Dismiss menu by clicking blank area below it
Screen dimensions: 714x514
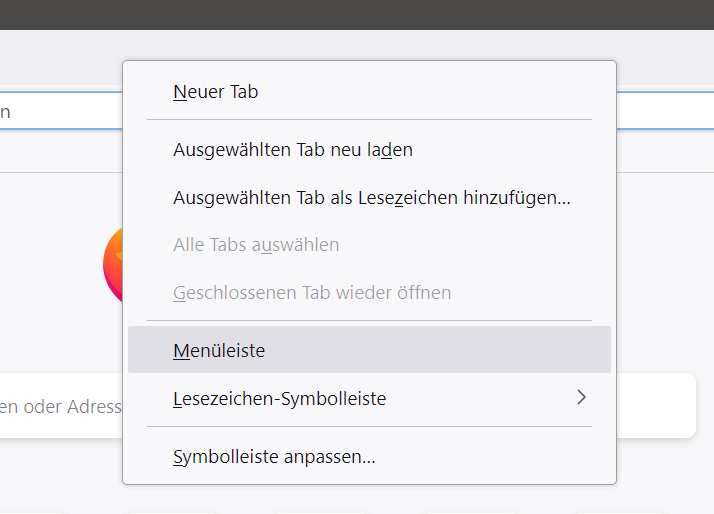pyautogui.click(x=369, y=500)
